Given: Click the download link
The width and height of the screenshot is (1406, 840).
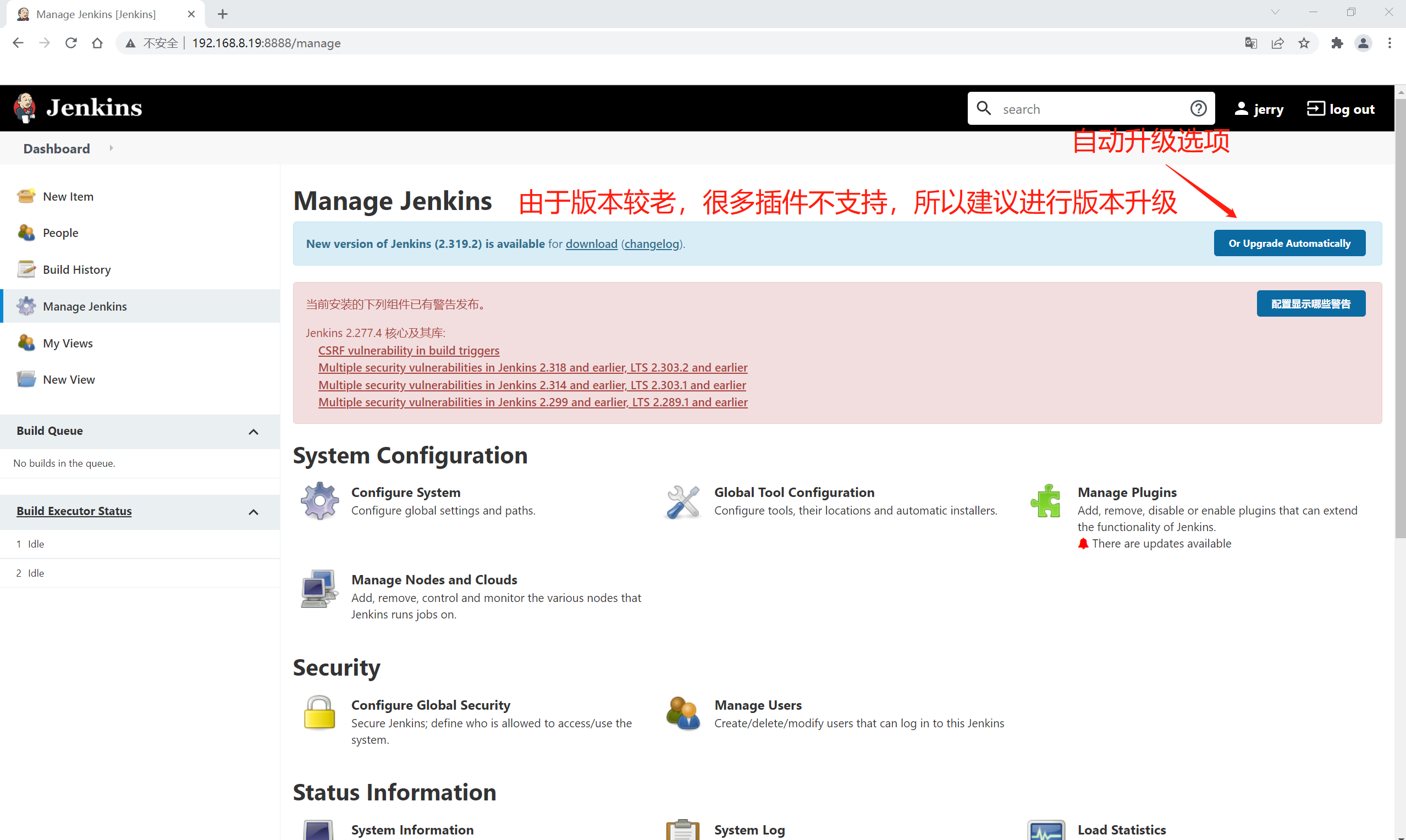Looking at the screenshot, I should point(592,244).
